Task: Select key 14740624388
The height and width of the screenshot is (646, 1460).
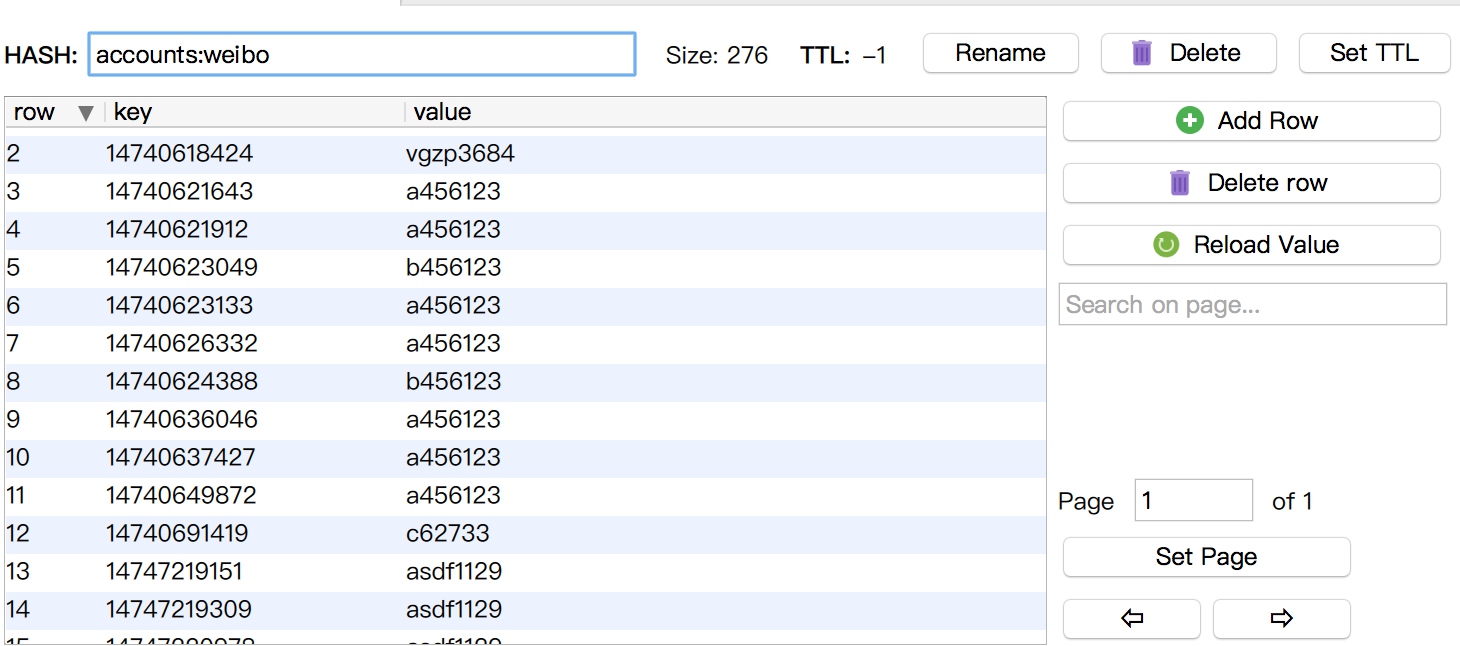Action: click(x=182, y=382)
